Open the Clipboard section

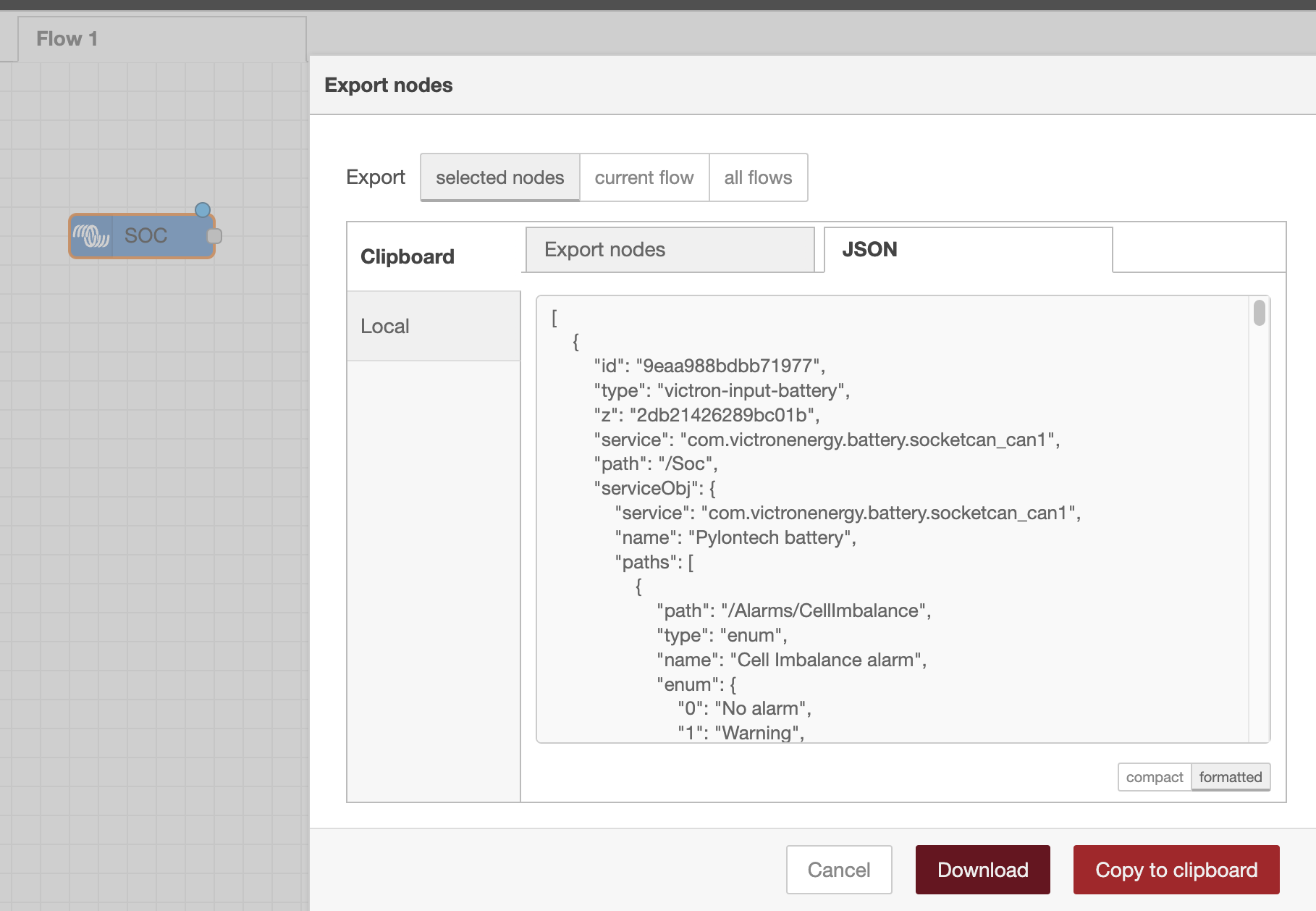(434, 256)
